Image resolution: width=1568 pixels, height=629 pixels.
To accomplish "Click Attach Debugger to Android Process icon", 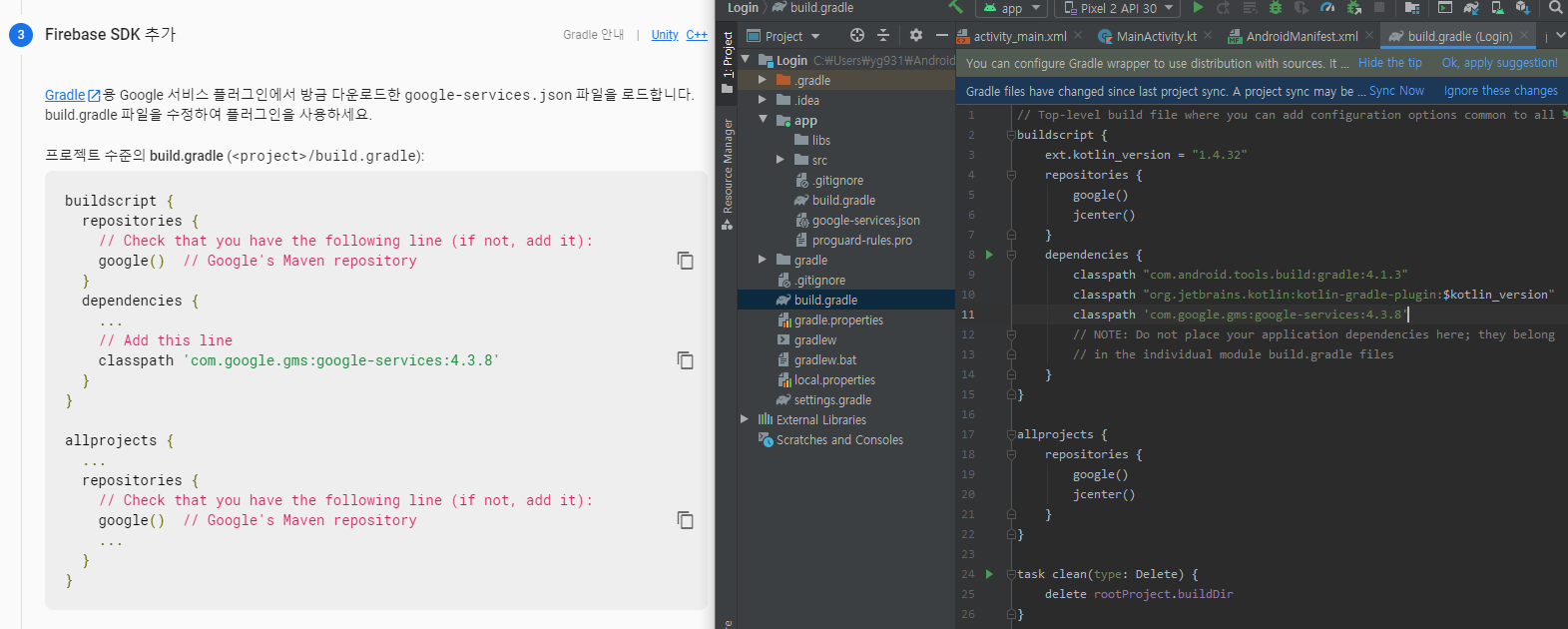I will (x=1354, y=7).
